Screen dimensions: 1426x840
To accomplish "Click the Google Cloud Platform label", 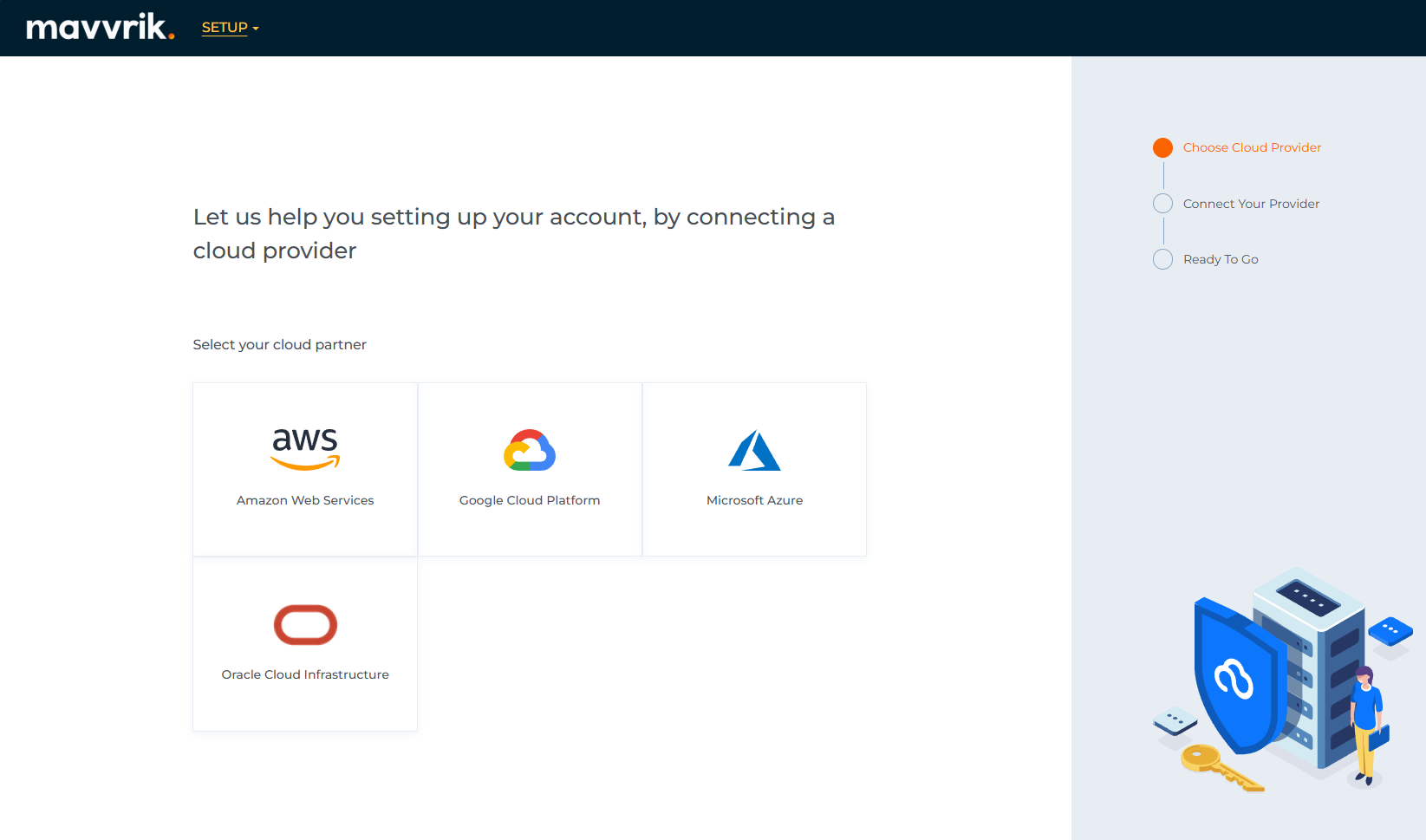I will tap(530, 500).
